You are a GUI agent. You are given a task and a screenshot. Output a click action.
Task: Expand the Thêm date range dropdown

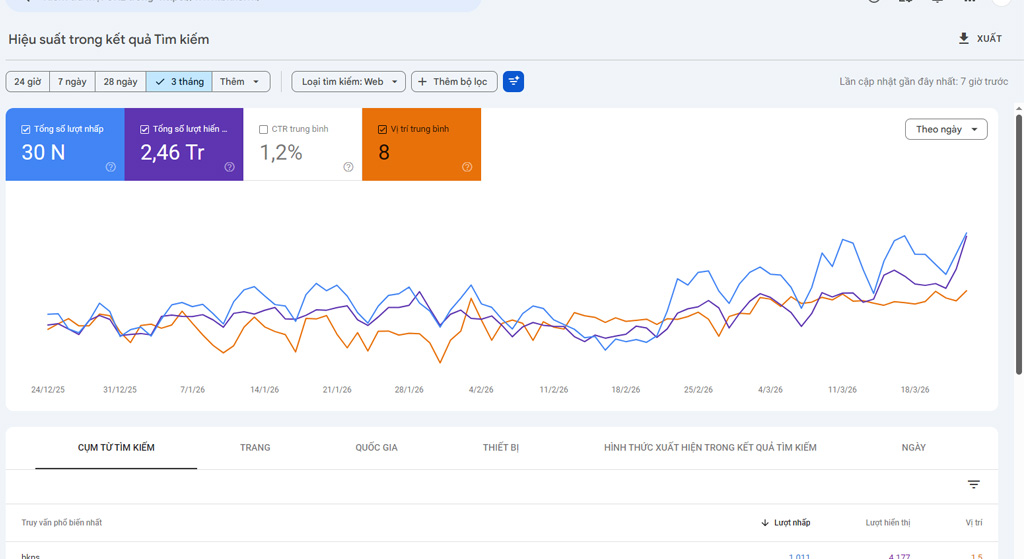tap(241, 82)
